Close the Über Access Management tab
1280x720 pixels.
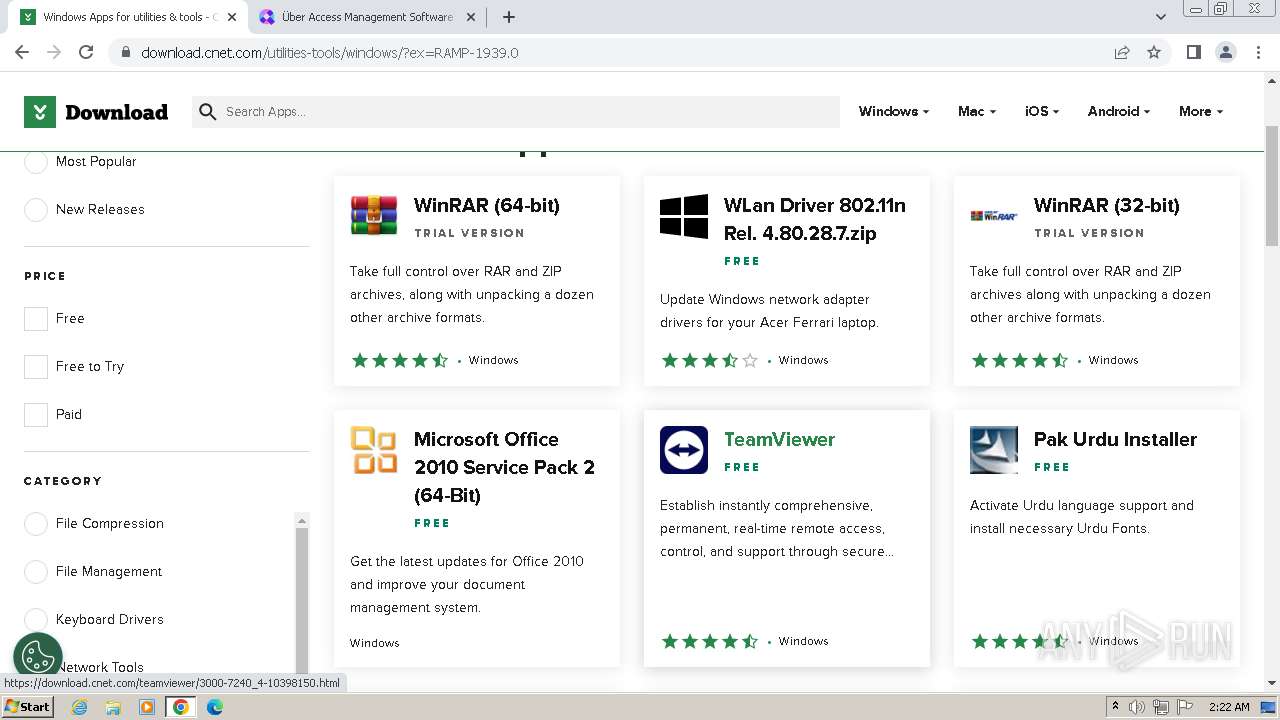[472, 17]
